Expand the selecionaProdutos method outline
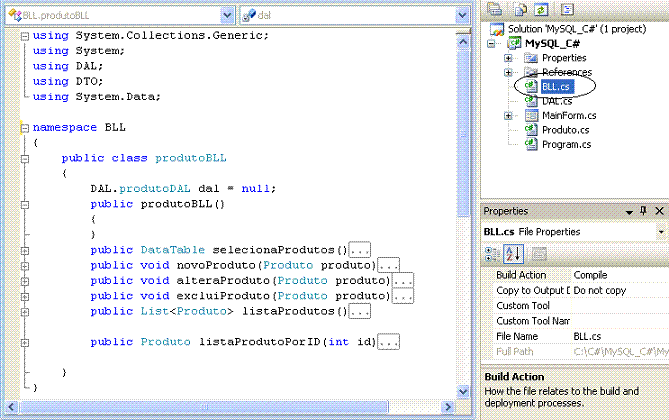 click(x=25, y=251)
